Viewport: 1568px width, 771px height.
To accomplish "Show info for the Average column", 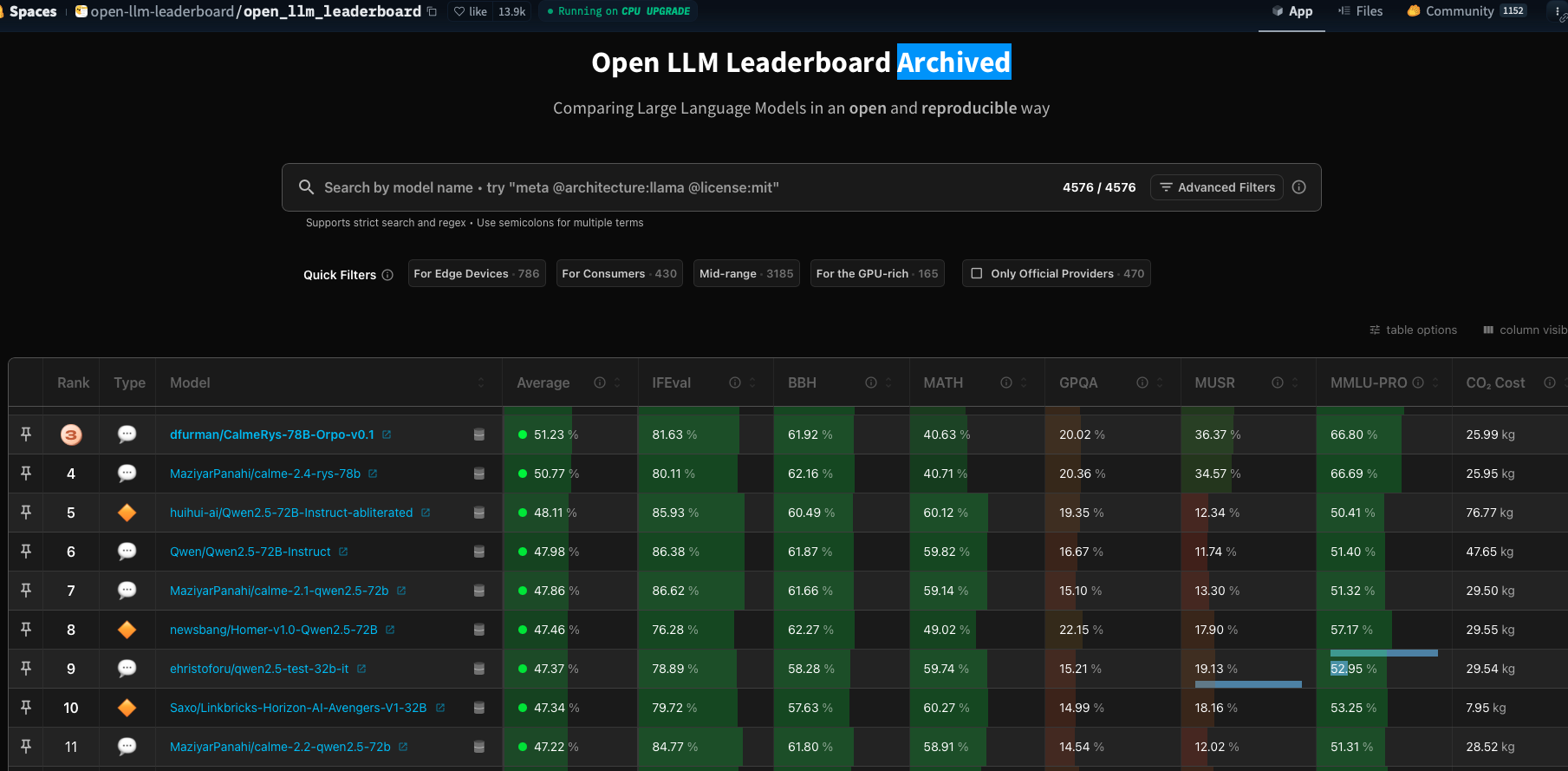I will (x=600, y=382).
